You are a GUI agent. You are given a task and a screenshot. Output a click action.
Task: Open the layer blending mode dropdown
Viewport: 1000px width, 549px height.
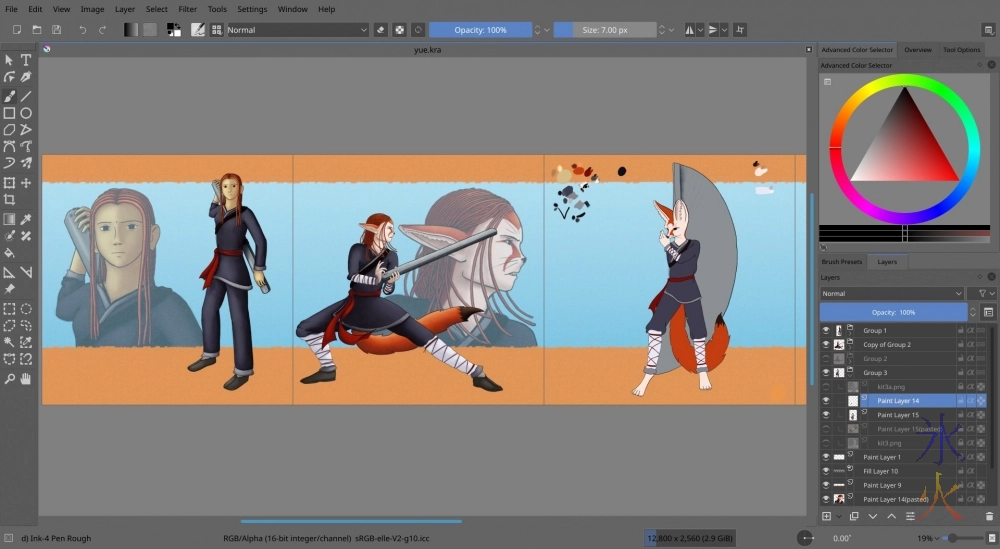(x=891, y=294)
